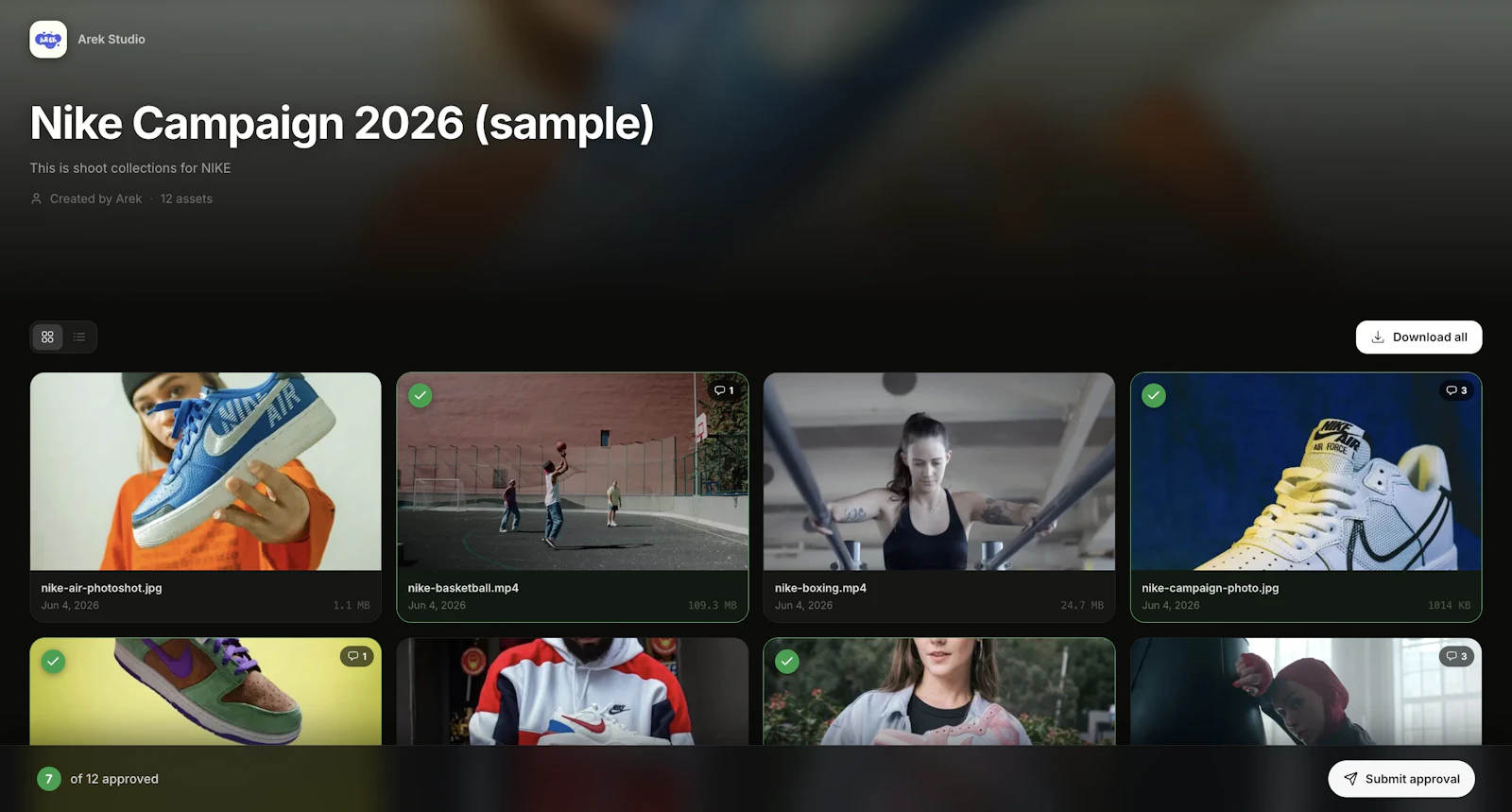Toggle approval checkmark on woman holding pink shoe card

[787, 662]
